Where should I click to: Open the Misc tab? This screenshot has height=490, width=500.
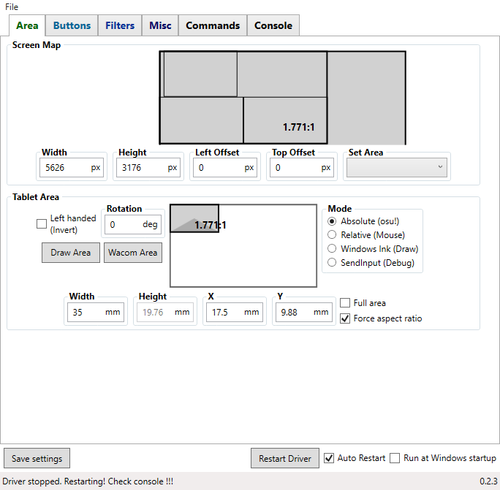pos(160,25)
